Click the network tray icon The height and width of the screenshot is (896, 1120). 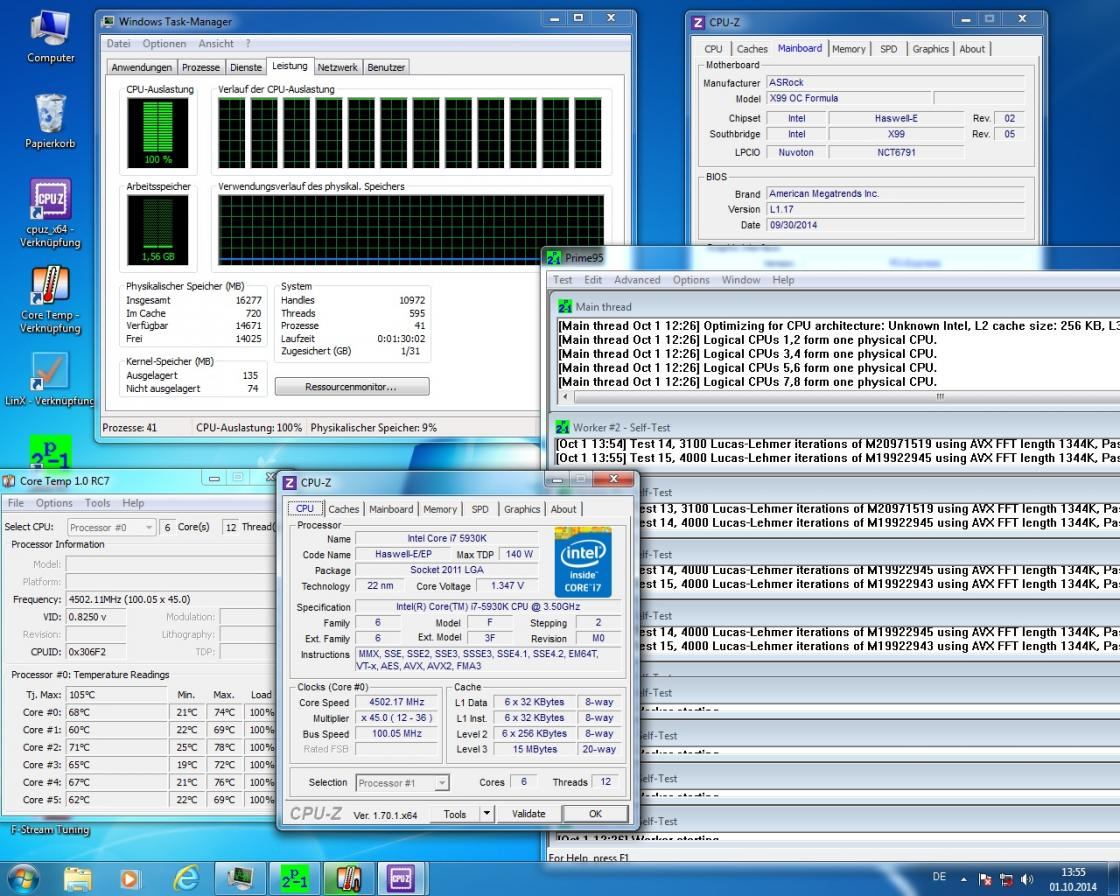point(1006,880)
